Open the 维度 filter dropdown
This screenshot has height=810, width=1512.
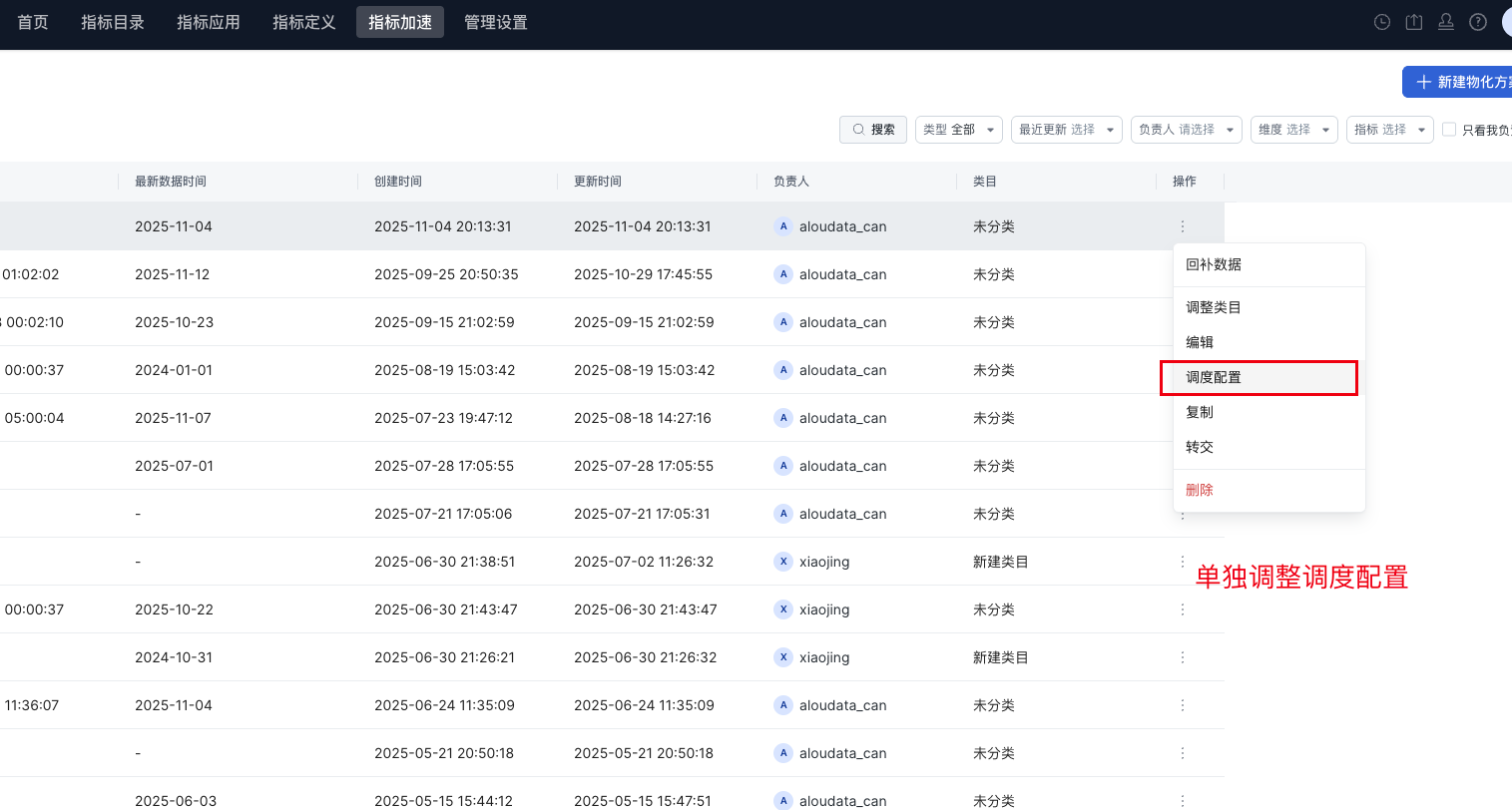click(x=1293, y=130)
